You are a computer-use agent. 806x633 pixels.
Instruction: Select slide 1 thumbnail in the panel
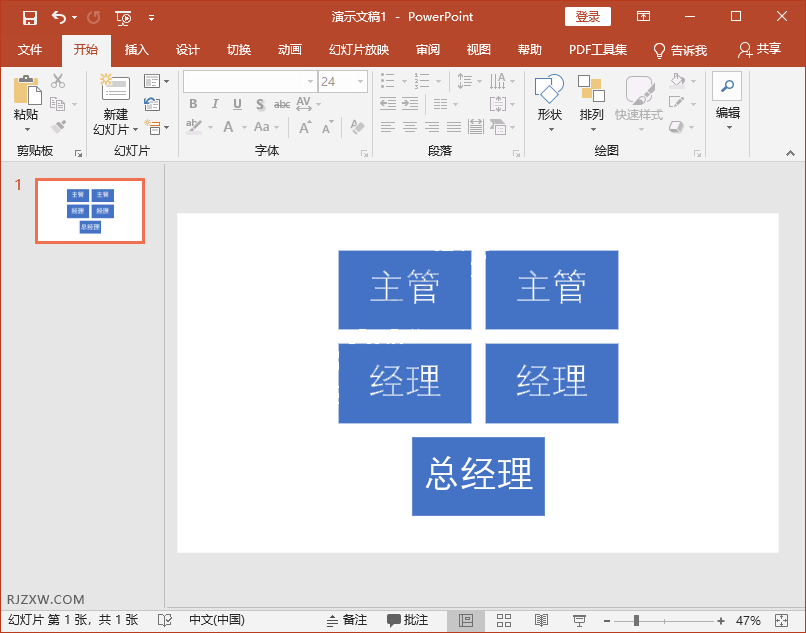(x=89, y=210)
